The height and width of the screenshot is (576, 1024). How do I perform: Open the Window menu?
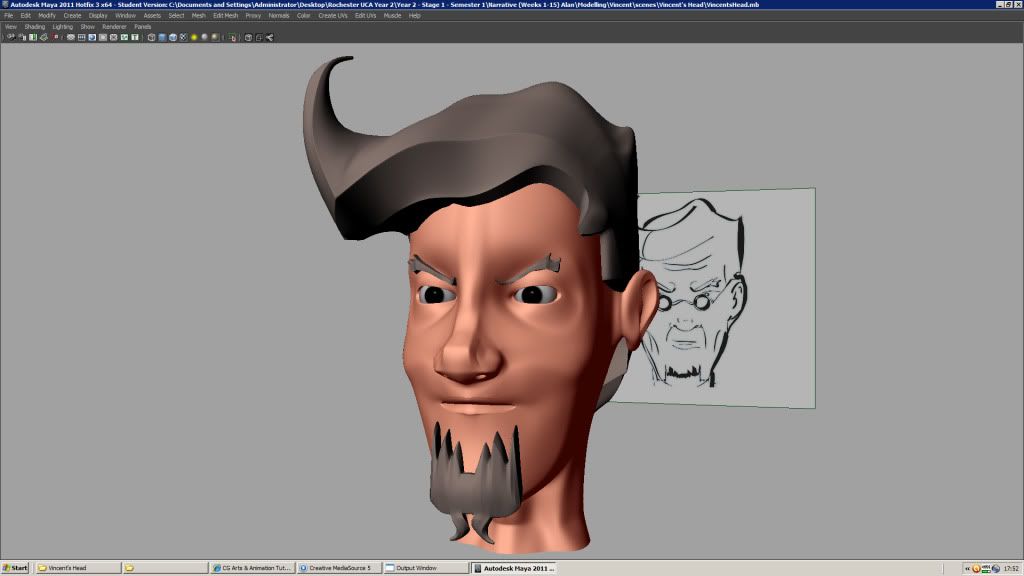[x=125, y=16]
